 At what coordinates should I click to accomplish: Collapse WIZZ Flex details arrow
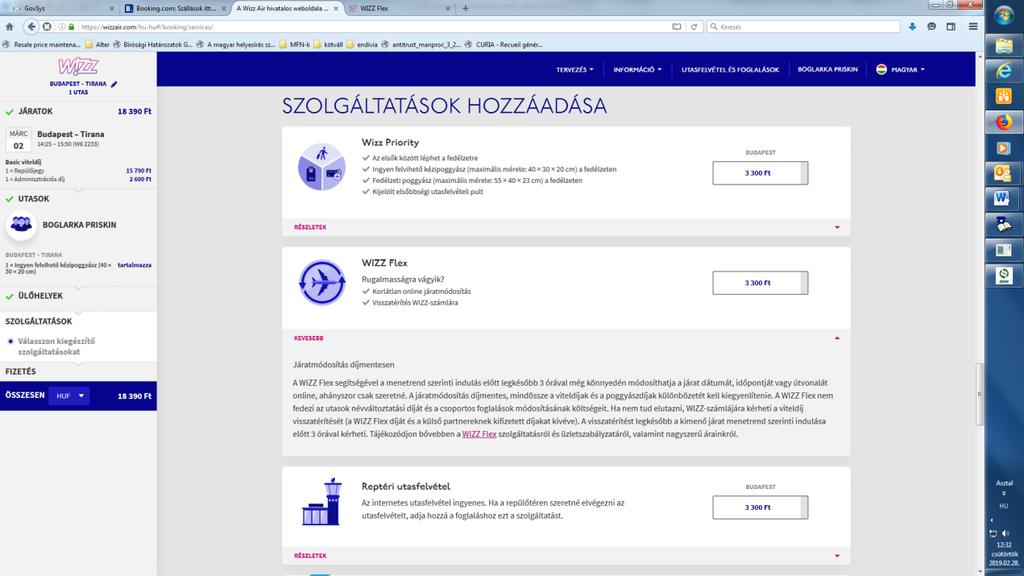click(837, 338)
